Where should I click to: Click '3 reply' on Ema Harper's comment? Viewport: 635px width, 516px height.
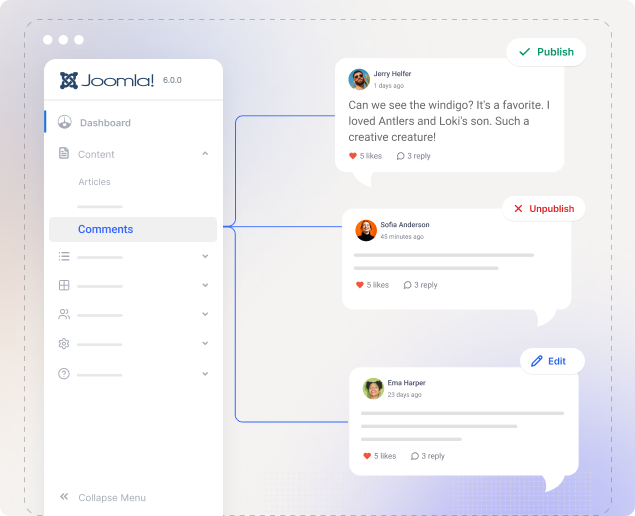(433, 456)
